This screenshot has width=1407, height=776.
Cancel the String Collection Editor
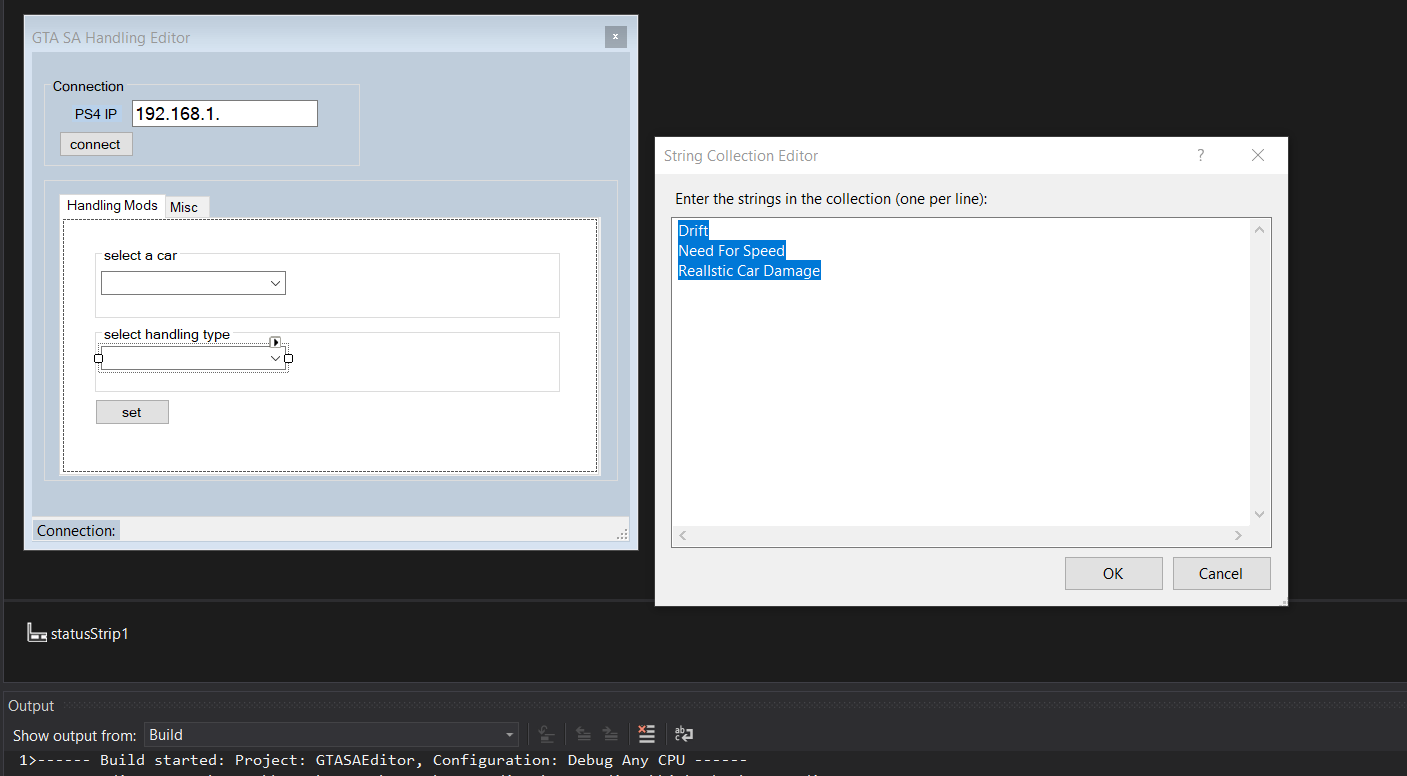point(1221,572)
